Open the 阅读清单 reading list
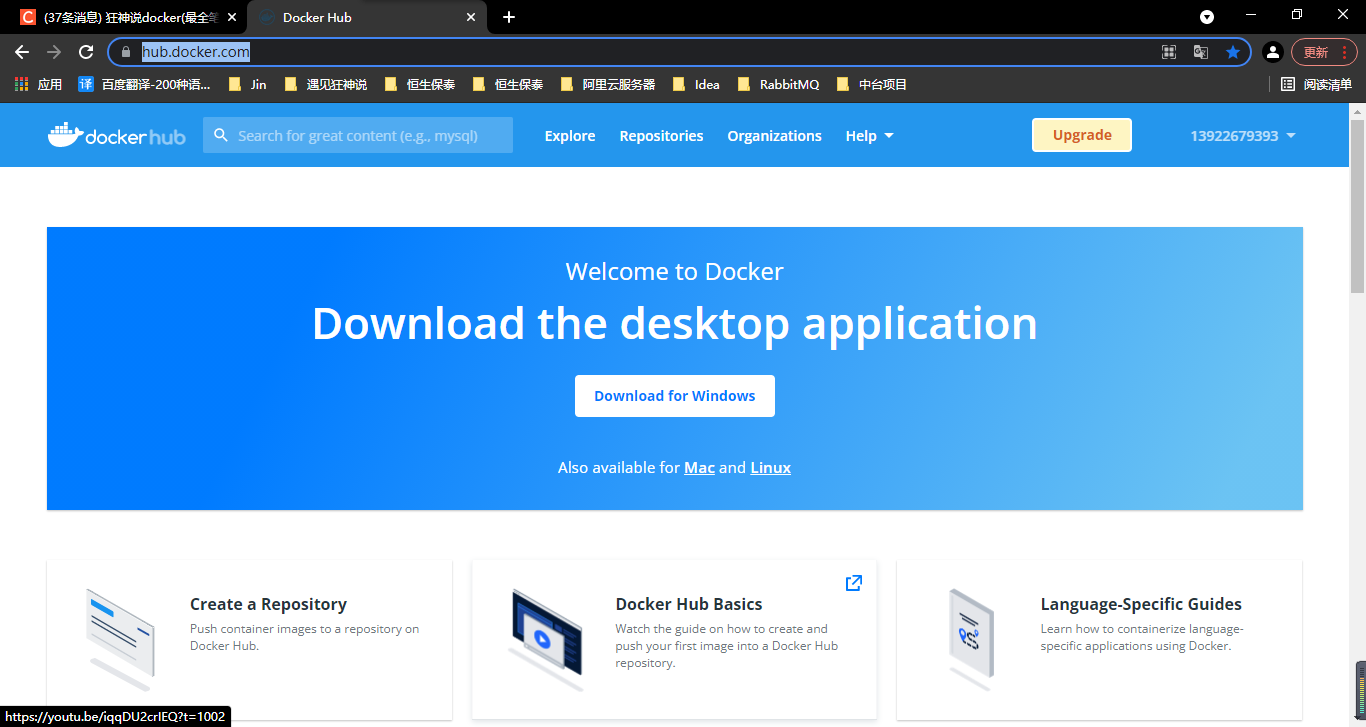 [1316, 85]
